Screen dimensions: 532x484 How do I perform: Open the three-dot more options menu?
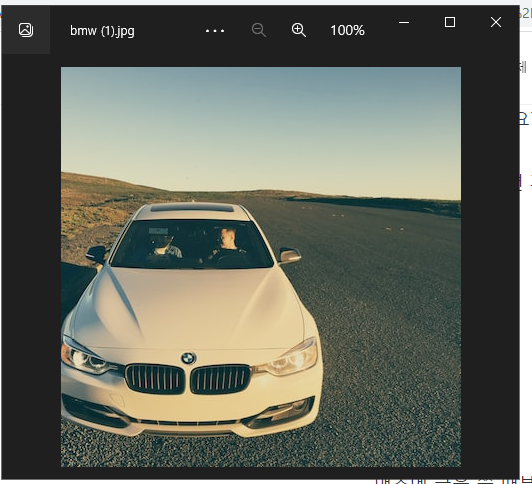point(215,31)
